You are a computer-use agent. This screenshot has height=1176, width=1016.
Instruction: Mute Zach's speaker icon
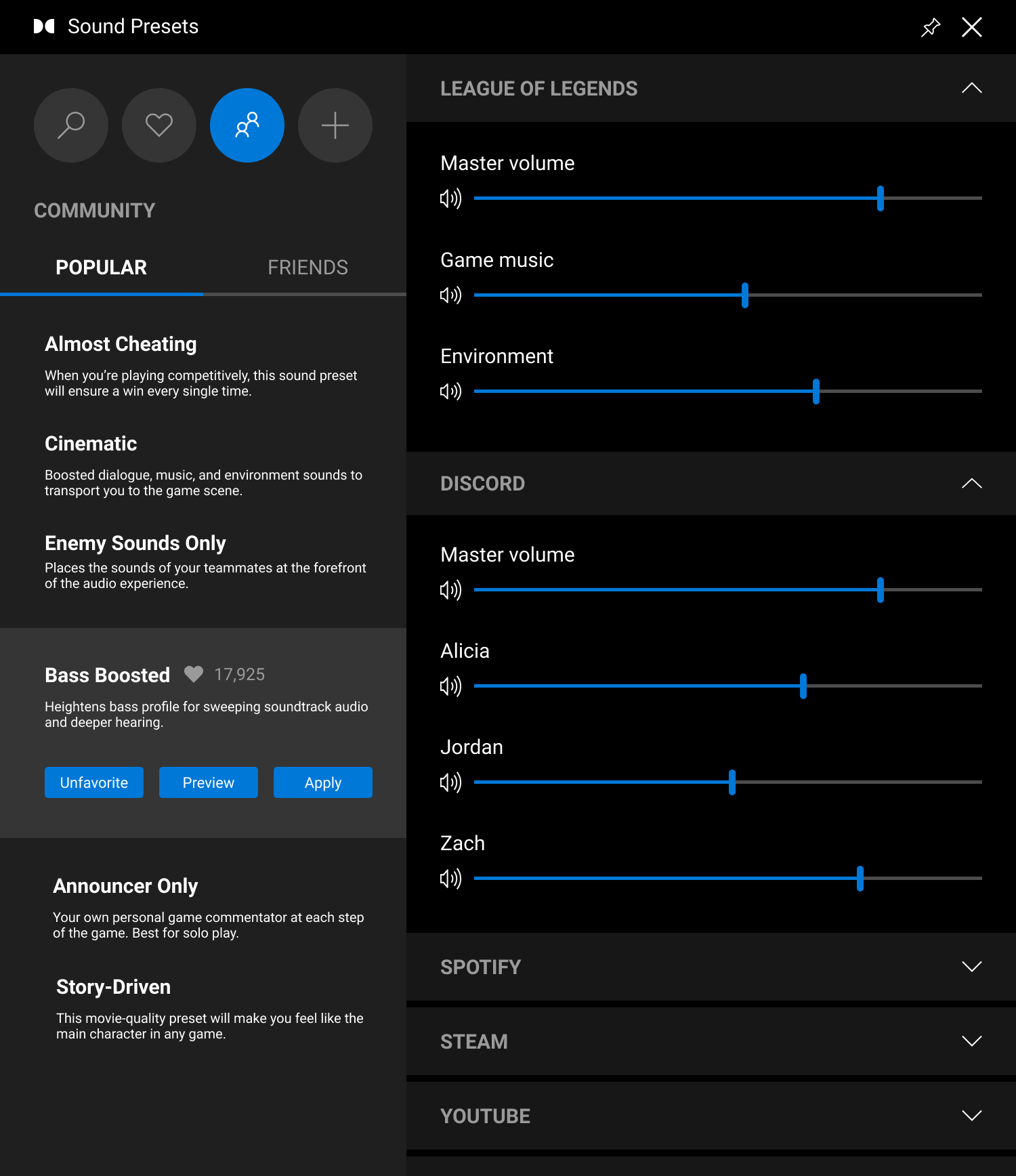coord(450,879)
